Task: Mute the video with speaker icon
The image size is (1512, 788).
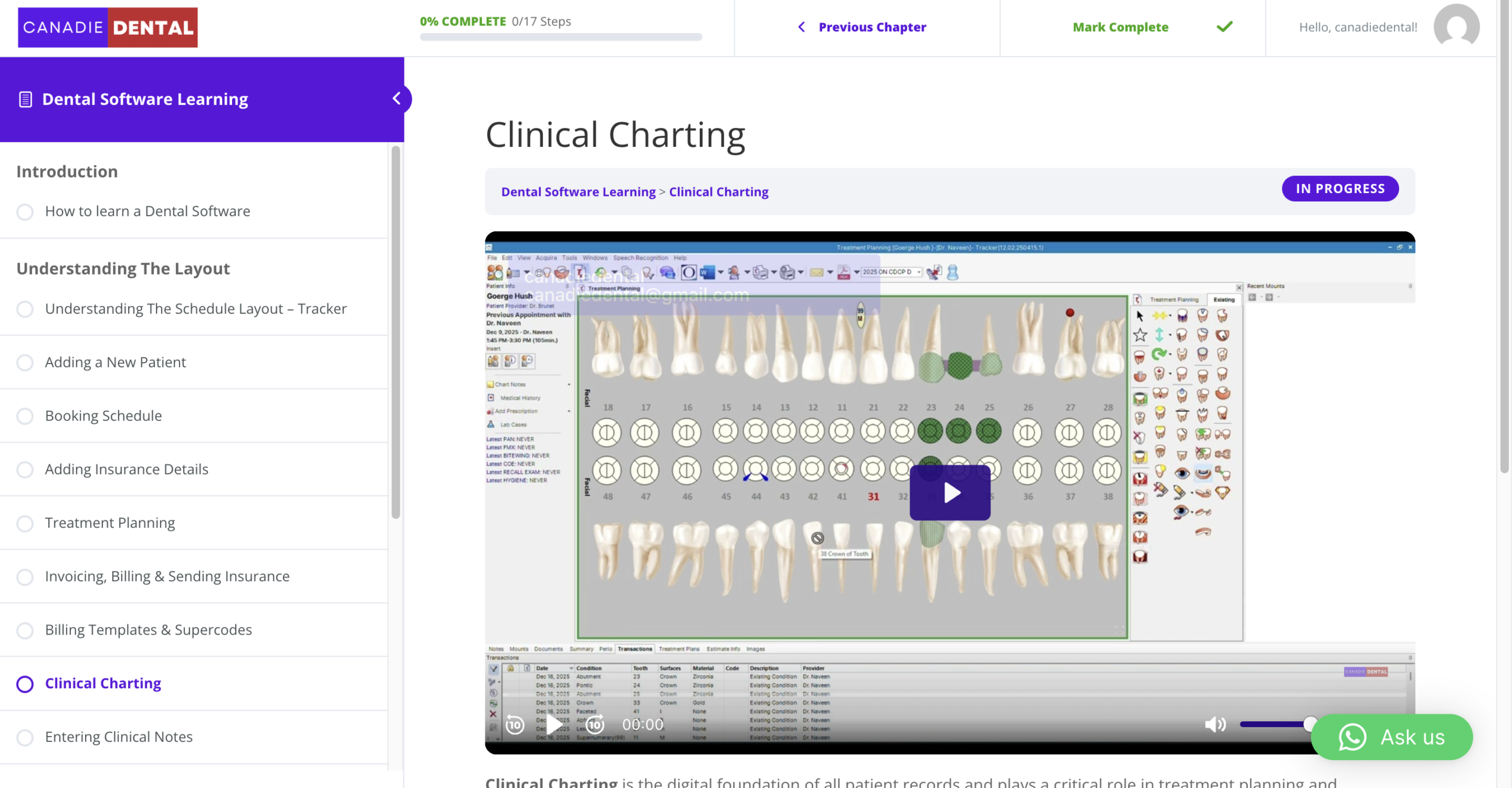Action: coord(1215,724)
